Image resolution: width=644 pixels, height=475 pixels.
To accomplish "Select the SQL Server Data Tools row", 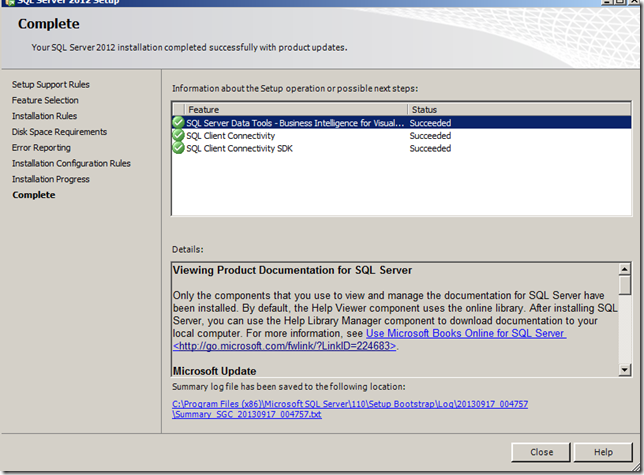I will tap(401, 123).
